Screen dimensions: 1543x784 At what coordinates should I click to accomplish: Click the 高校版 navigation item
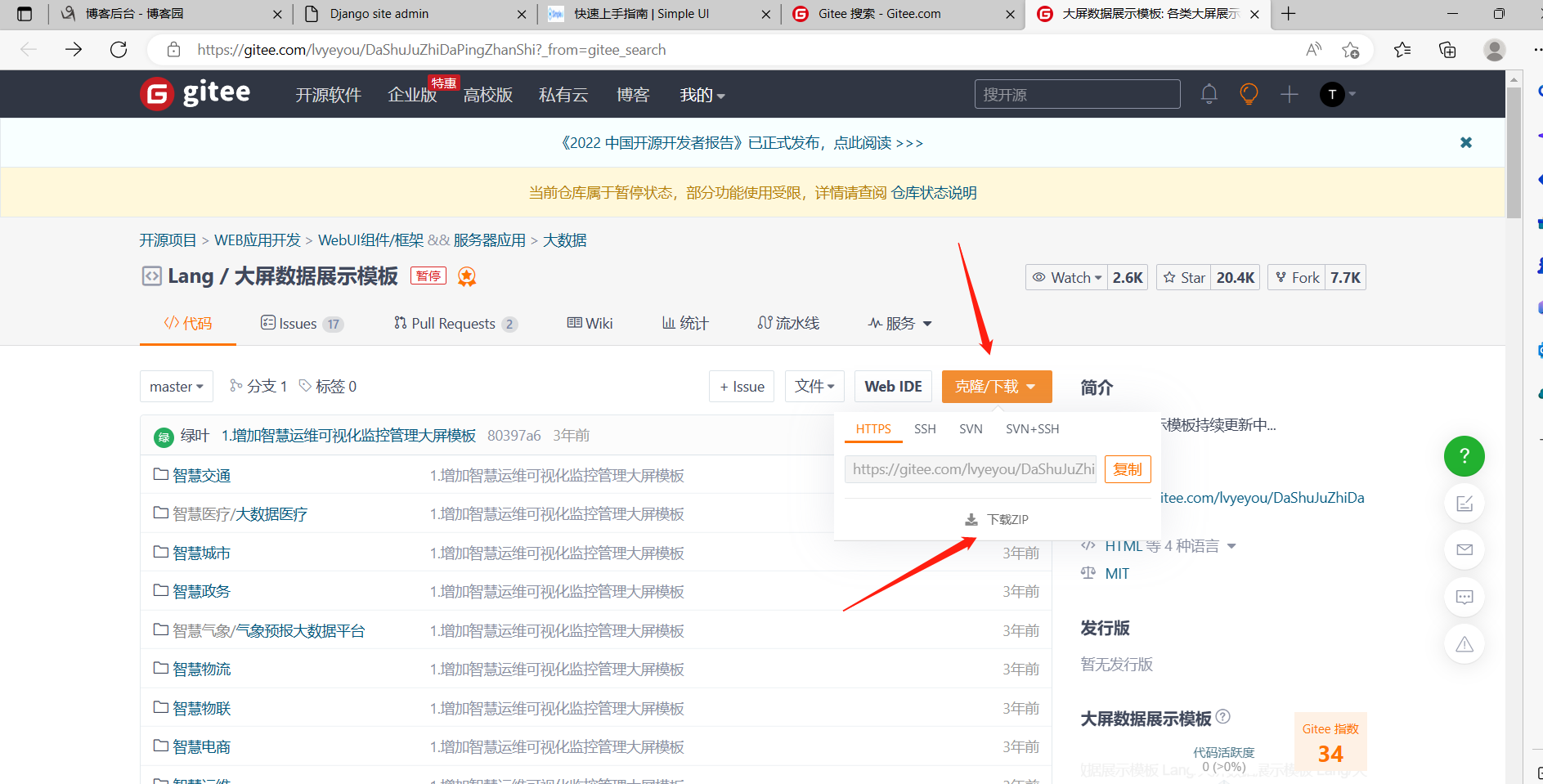488,95
